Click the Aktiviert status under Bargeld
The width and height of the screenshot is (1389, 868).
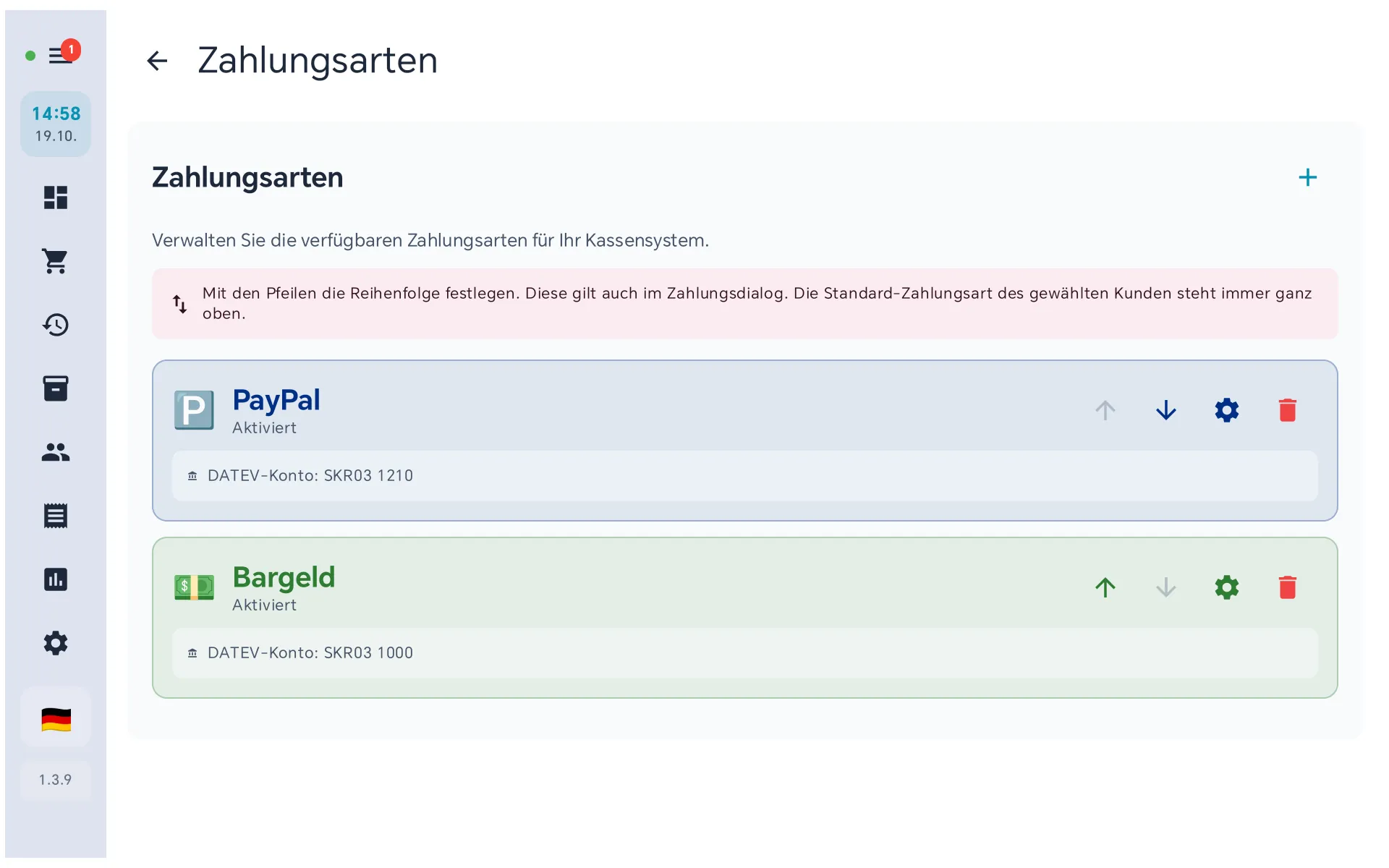click(264, 605)
